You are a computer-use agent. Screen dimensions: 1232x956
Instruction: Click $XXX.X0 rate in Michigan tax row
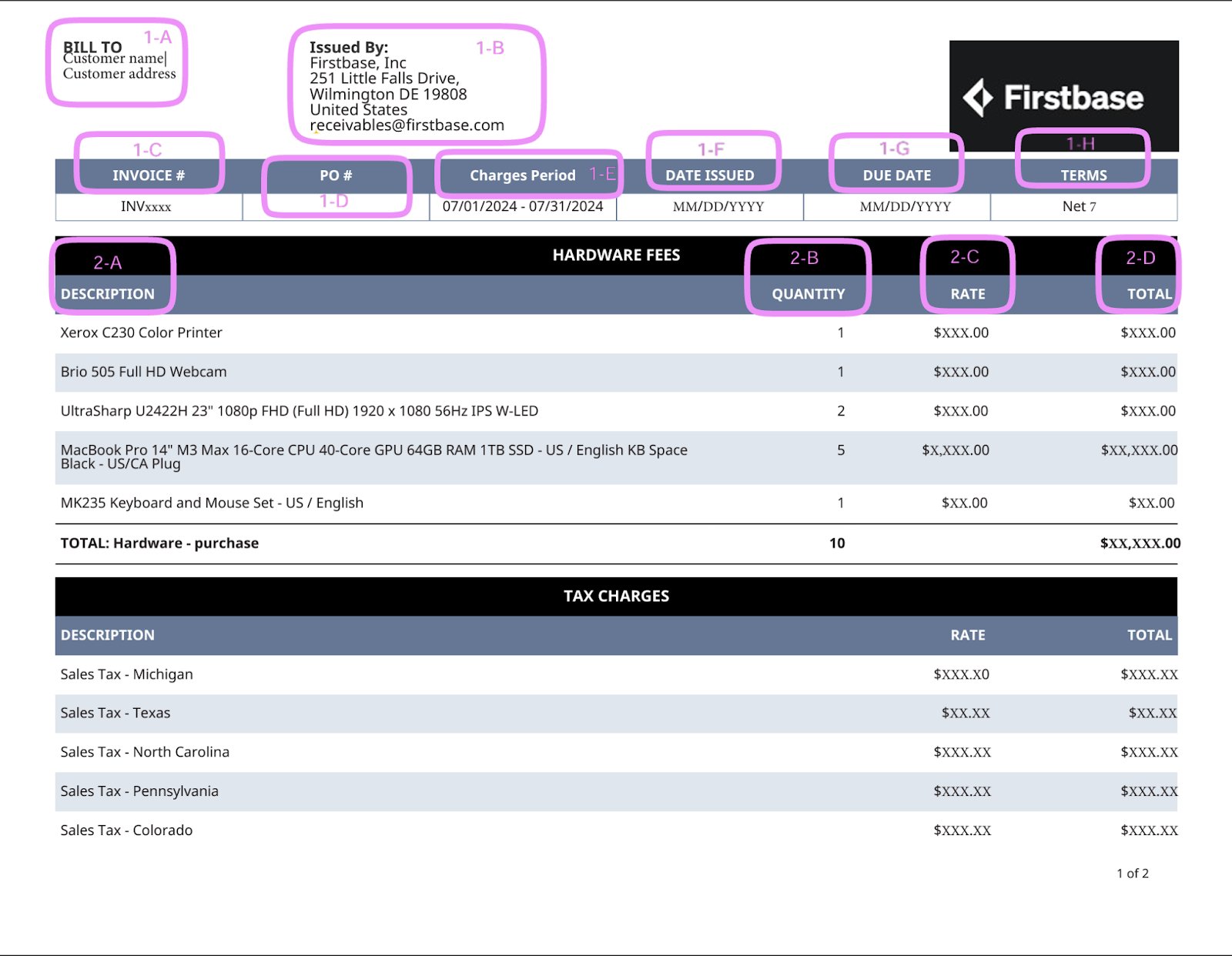pos(962,674)
